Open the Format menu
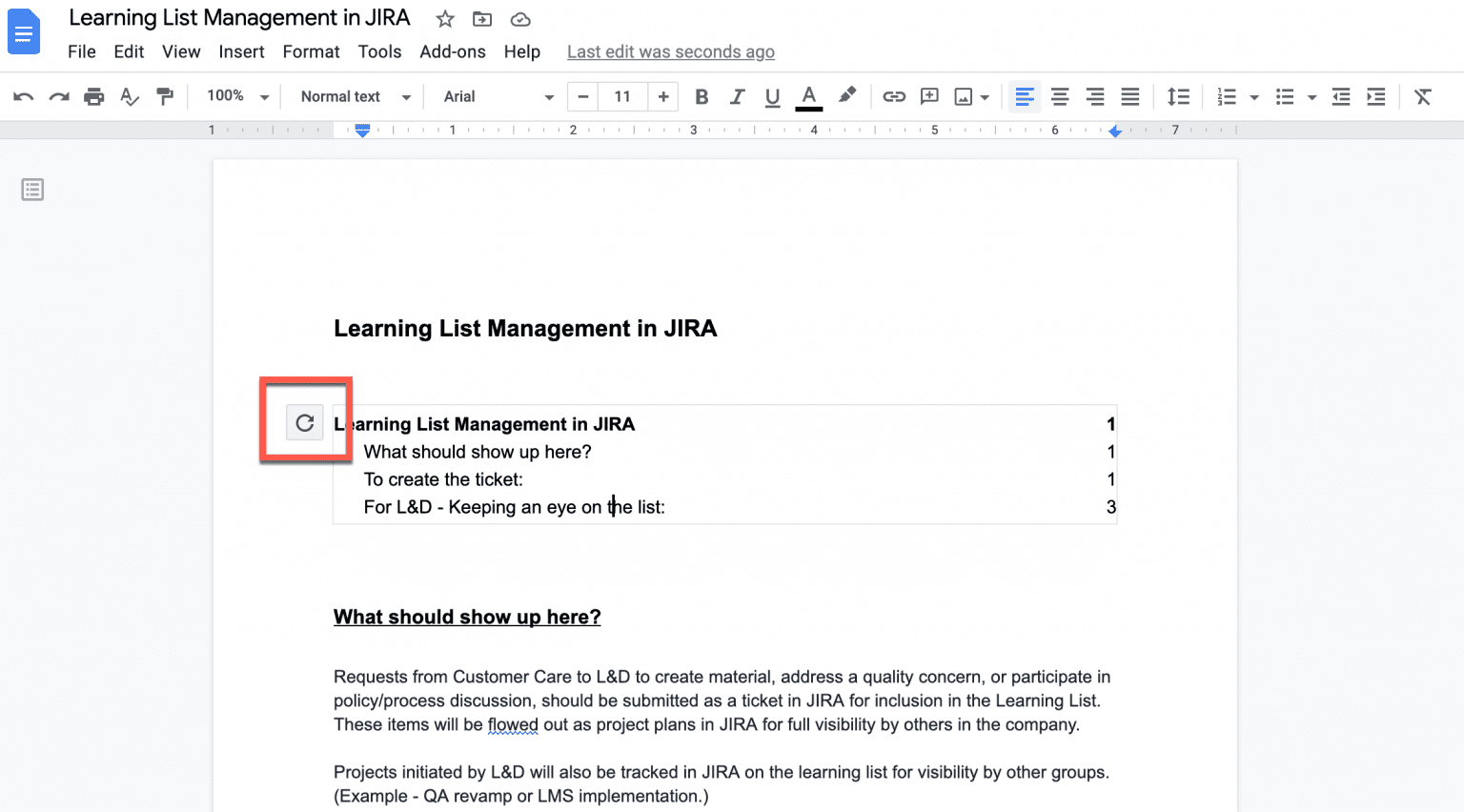The height and width of the screenshot is (812, 1464). tap(311, 51)
